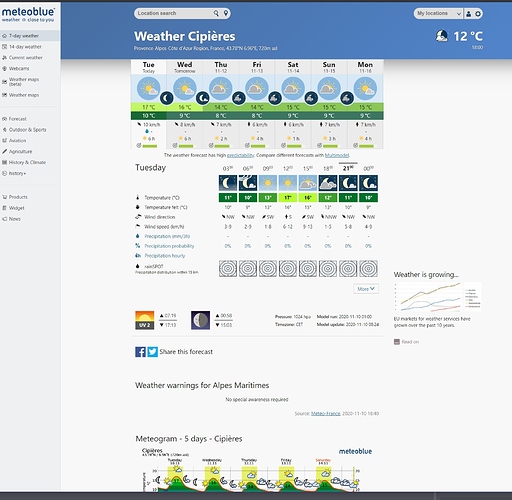Viewport: 512px width, 500px height.
Task: Click Tuesday 15:00 partly cloudy icon
Action: click(x=308, y=183)
